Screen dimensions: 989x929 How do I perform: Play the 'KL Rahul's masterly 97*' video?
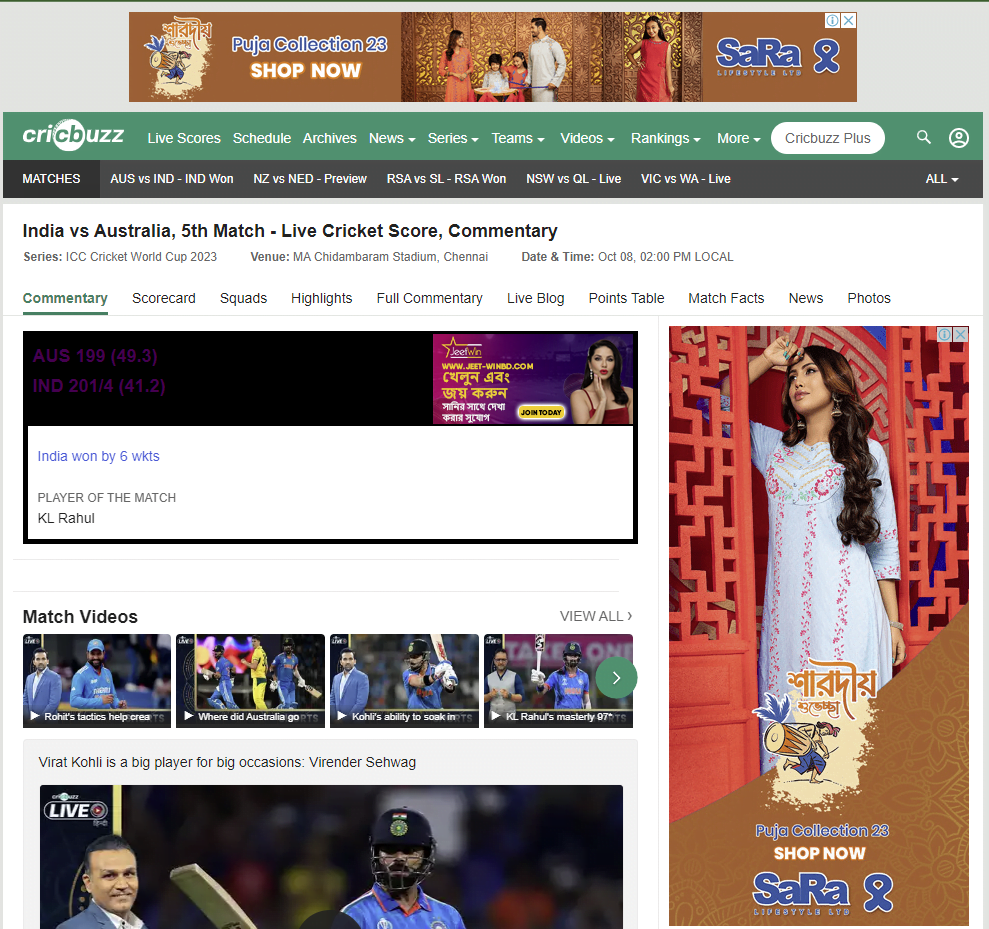click(x=558, y=681)
